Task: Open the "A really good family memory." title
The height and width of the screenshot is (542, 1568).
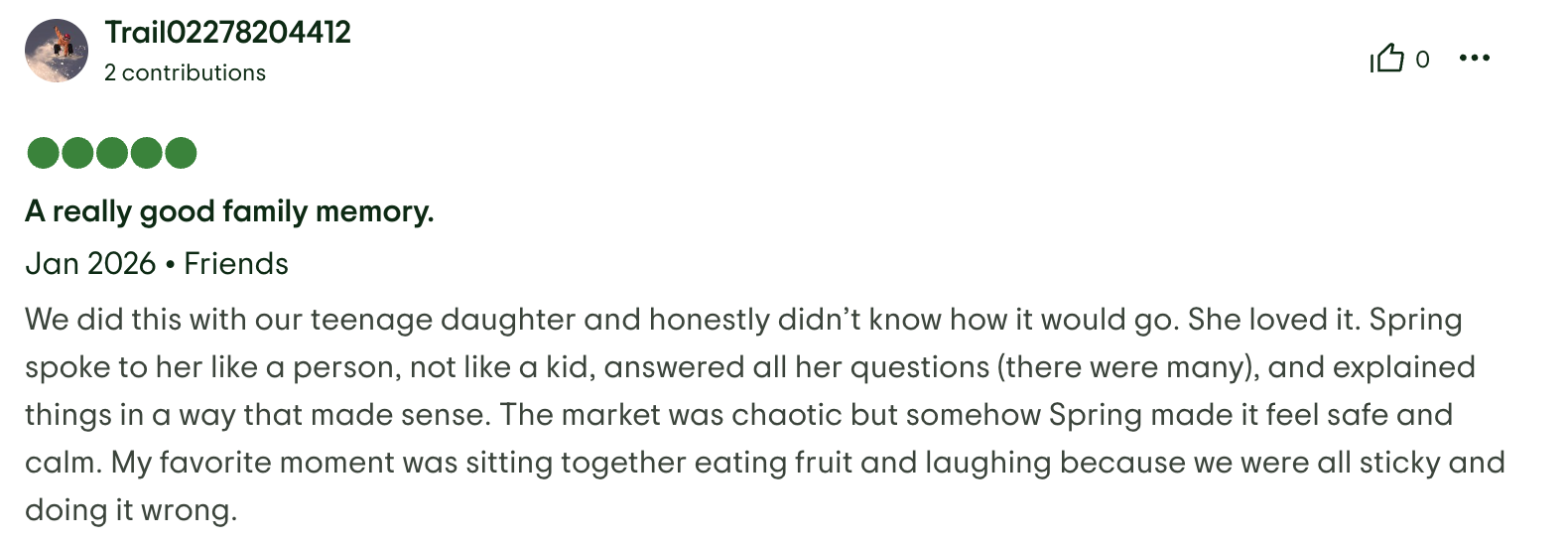Action: tap(229, 211)
